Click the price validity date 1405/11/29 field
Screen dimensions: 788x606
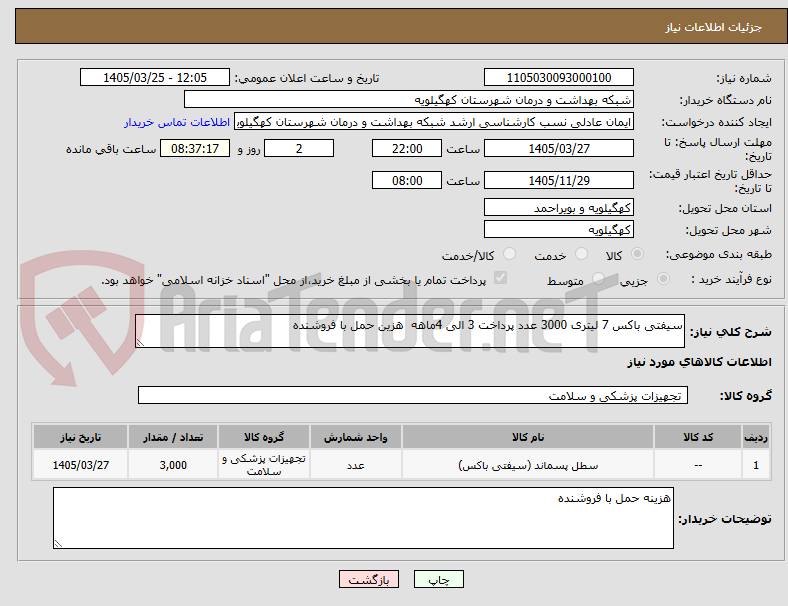tap(559, 180)
